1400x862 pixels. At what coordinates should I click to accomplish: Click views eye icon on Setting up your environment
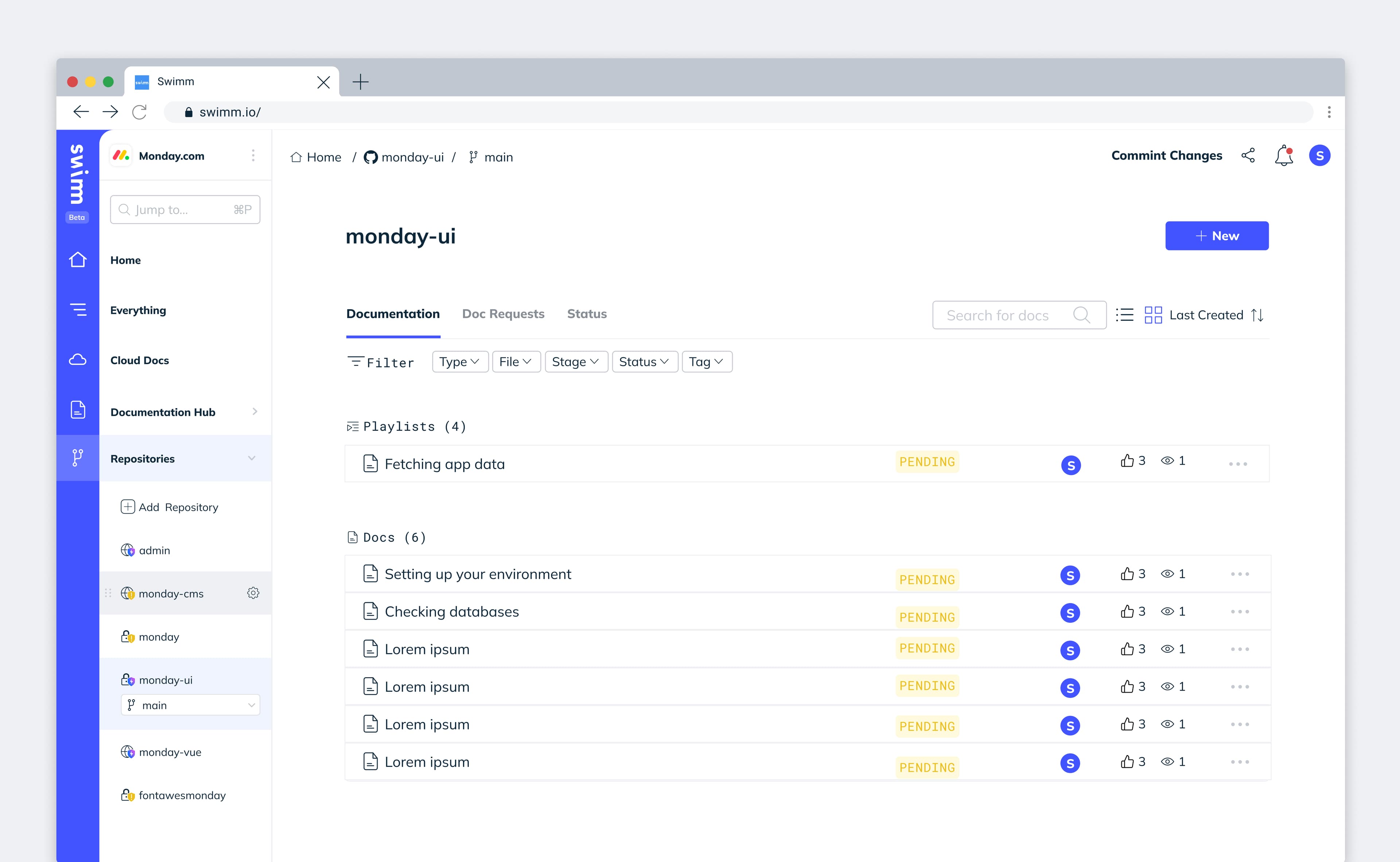(x=1167, y=574)
